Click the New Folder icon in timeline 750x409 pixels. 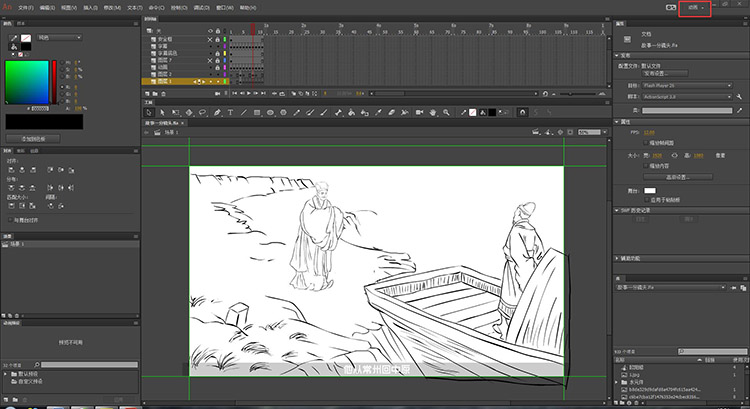click(x=155, y=94)
